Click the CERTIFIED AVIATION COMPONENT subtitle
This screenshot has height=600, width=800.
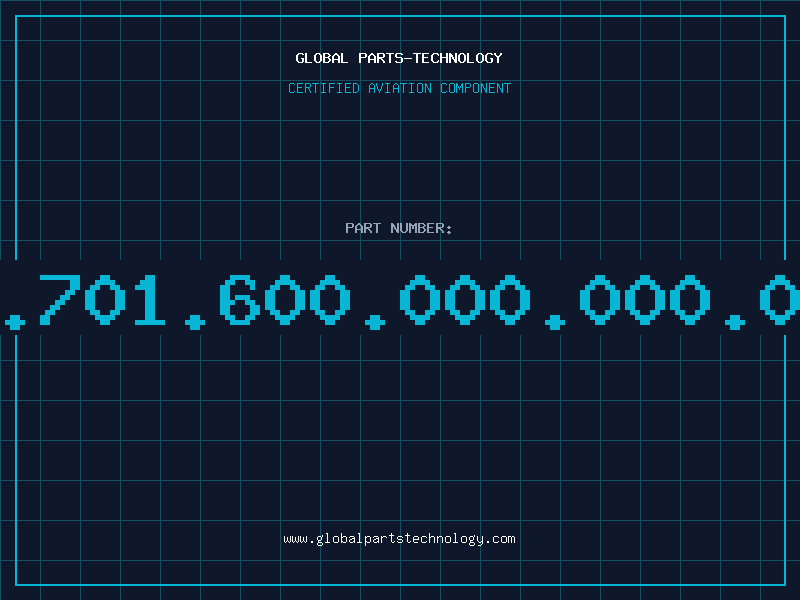[399, 88]
